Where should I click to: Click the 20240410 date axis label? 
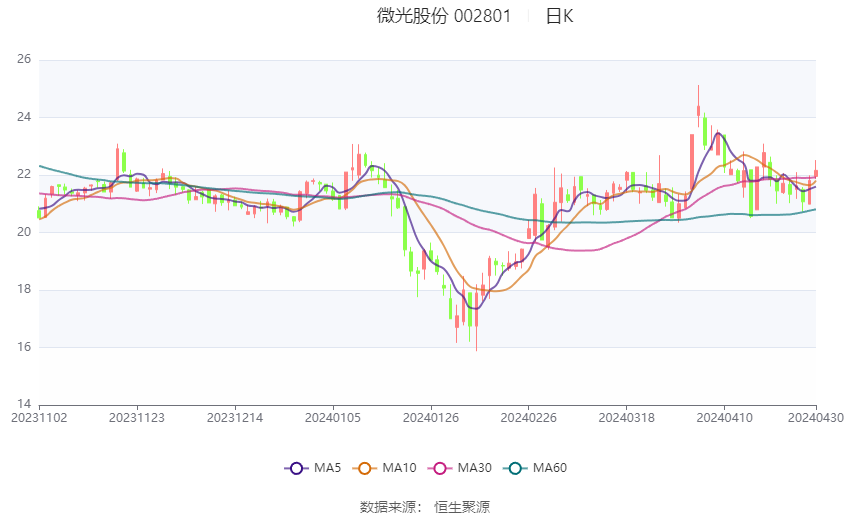[x=724, y=418]
